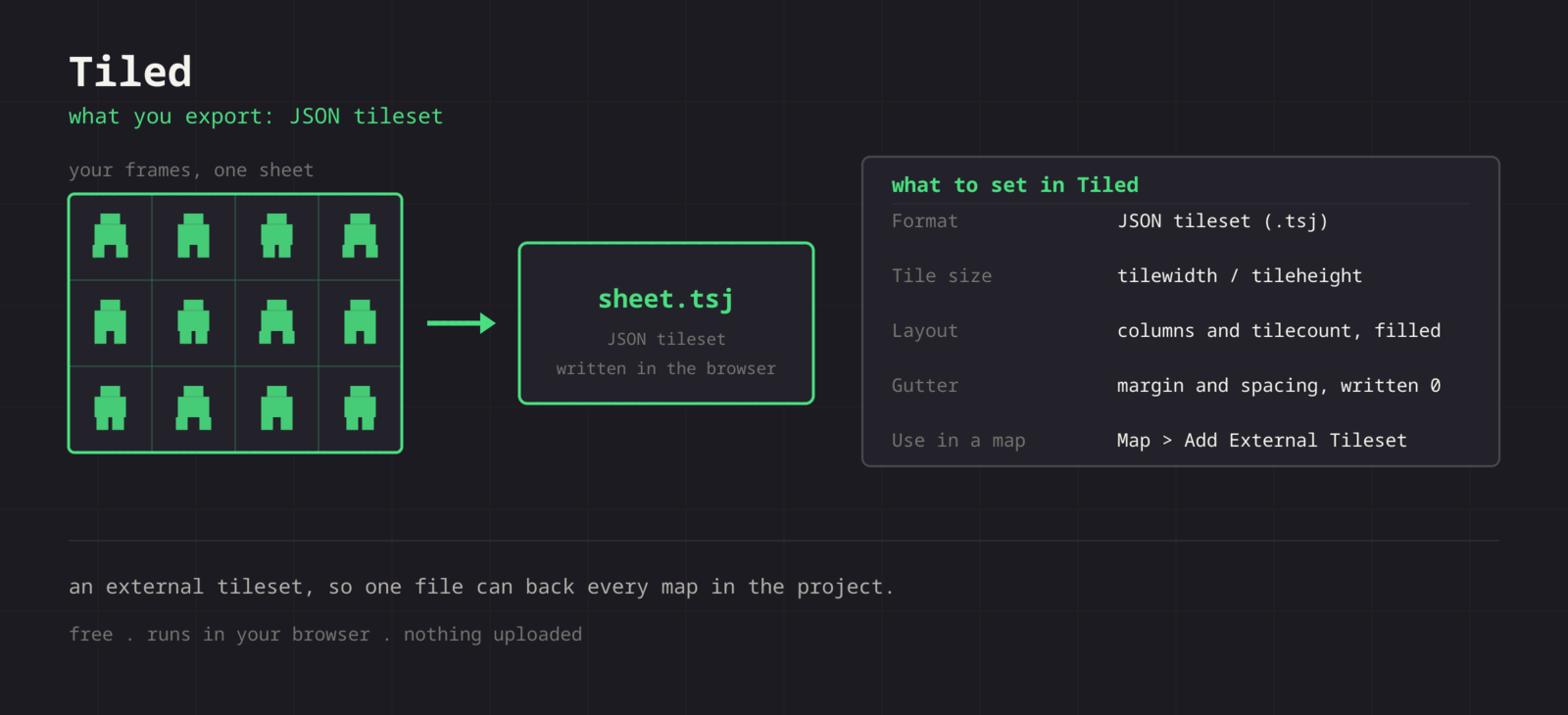Viewport: 1568px width, 715px height.
Task: Click the "tilewidth / tileheight" value
Action: point(1240,276)
